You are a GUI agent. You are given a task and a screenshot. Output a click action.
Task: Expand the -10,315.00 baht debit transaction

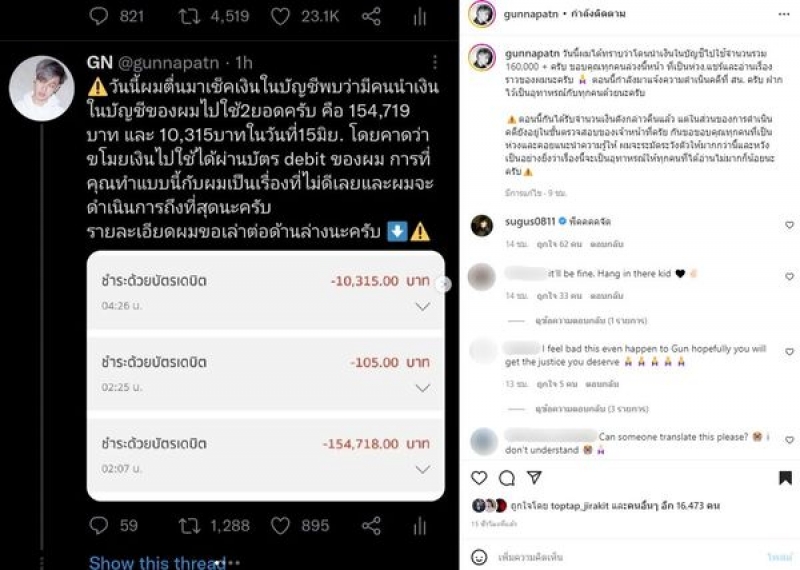pyautogui.click(x=422, y=306)
